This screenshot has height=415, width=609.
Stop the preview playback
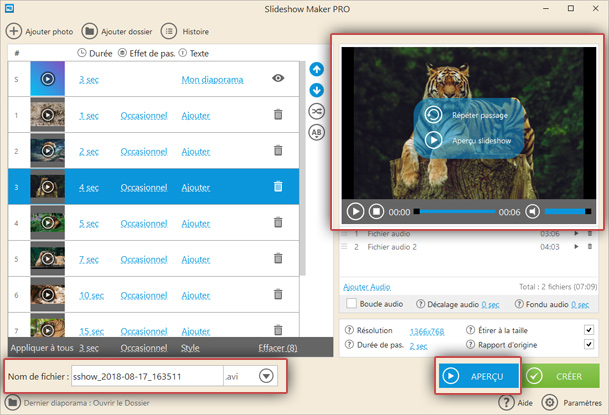point(376,212)
